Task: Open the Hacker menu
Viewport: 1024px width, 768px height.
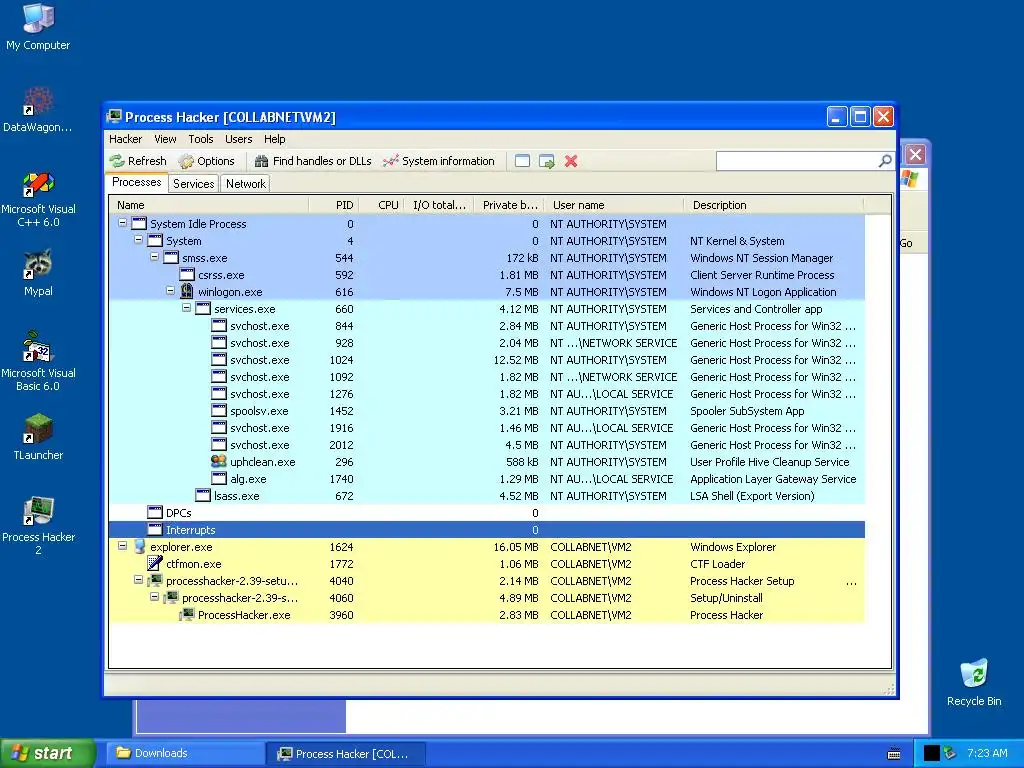Action: tap(125, 139)
